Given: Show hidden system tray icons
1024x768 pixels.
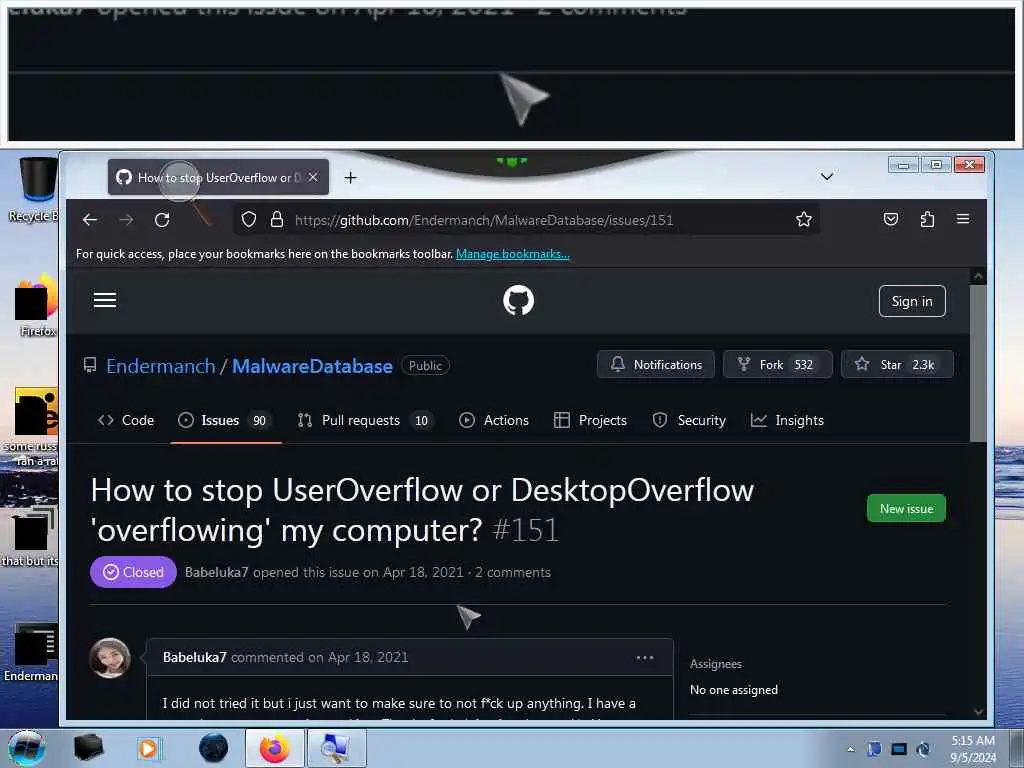Looking at the screenshot, I should 850,749.
